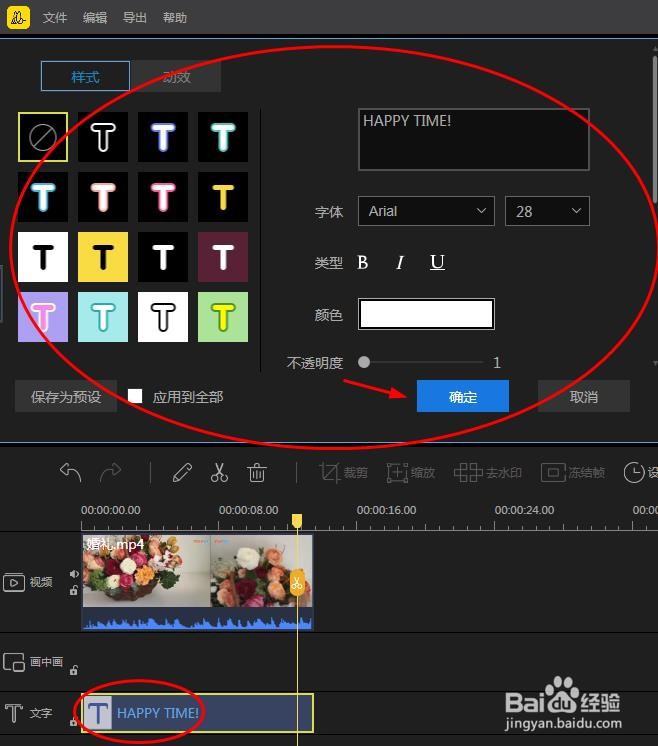Image resolution: width=658 pixels, height=746 pixels.
Task: Choose the white outline T text style
Action: pyautogui.click(x=103, y=137)
